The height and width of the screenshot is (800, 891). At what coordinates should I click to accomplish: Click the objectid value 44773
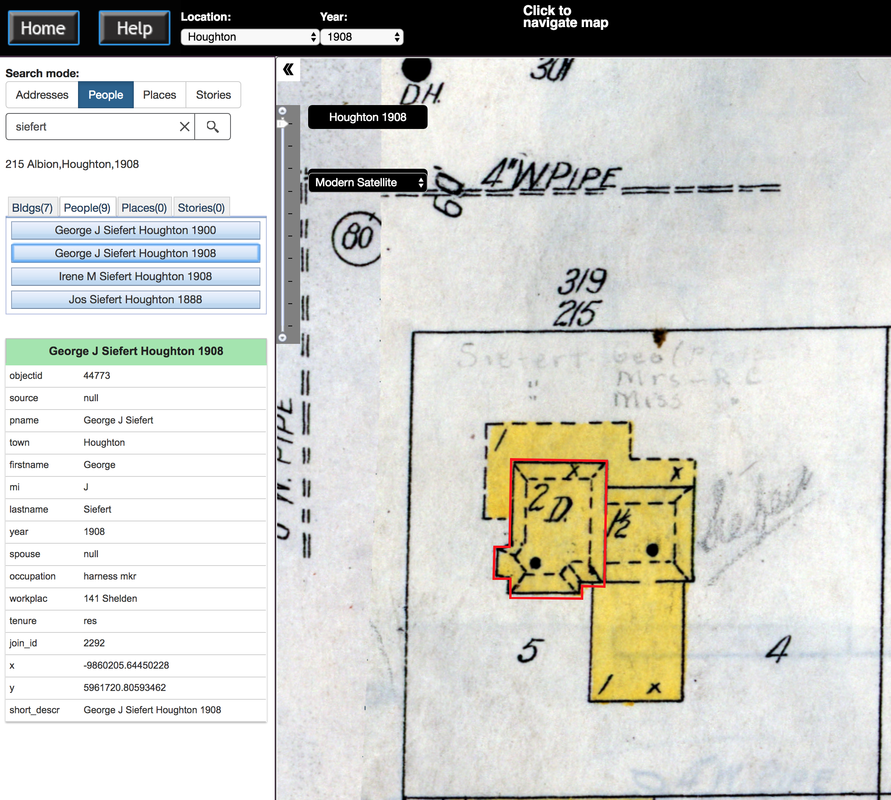point(97,376)
